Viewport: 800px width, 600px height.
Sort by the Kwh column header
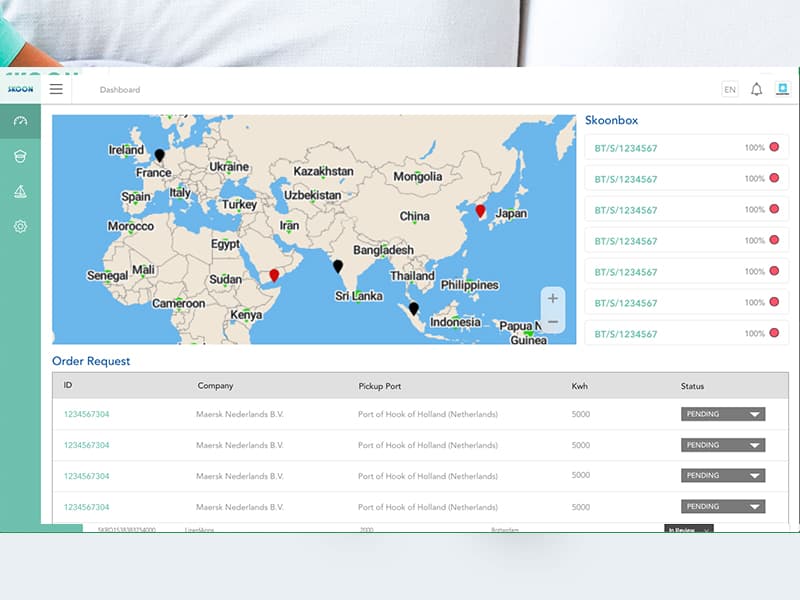[580, 386]
